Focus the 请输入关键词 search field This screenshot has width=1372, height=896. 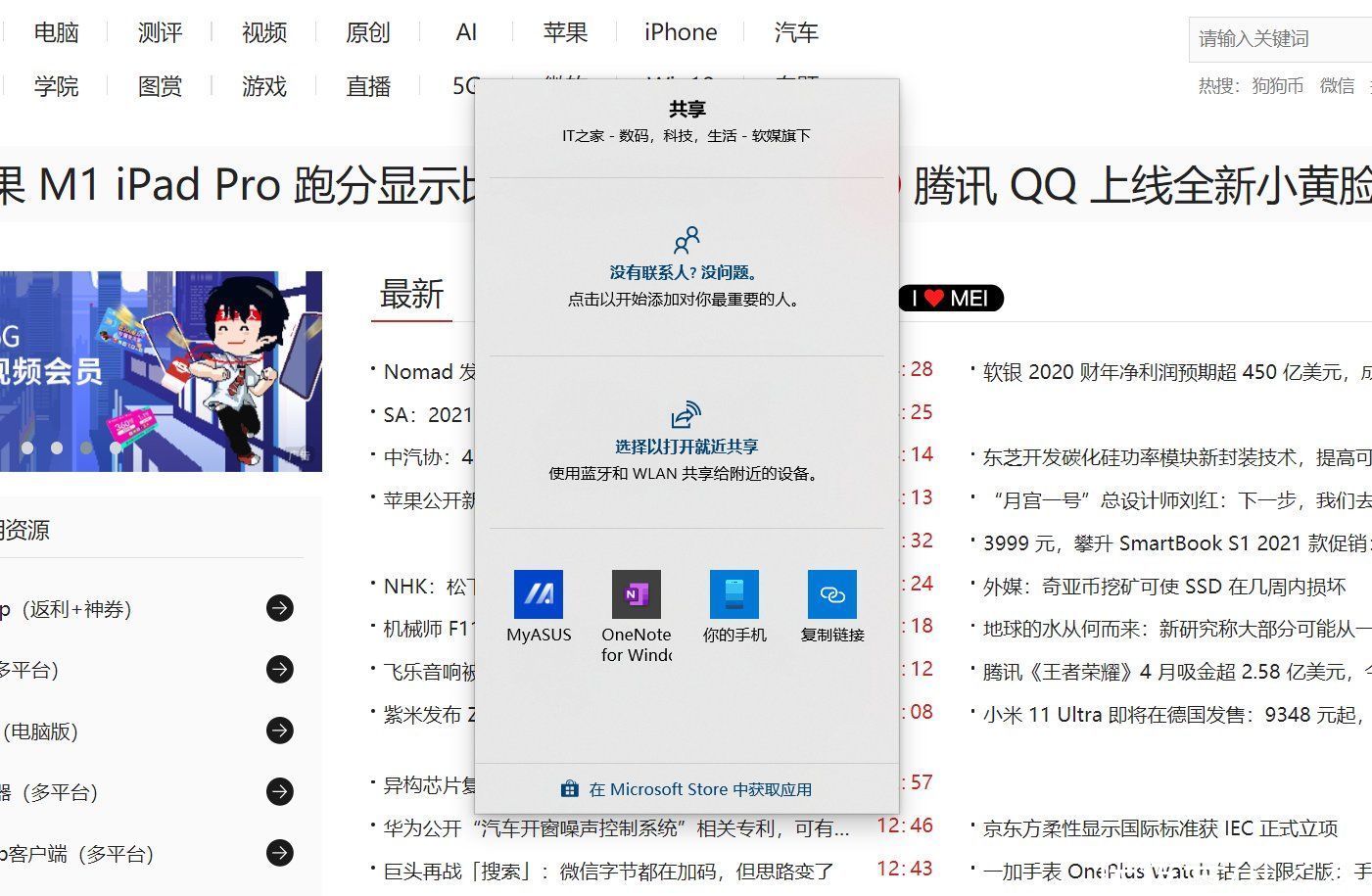(1281, 39)
